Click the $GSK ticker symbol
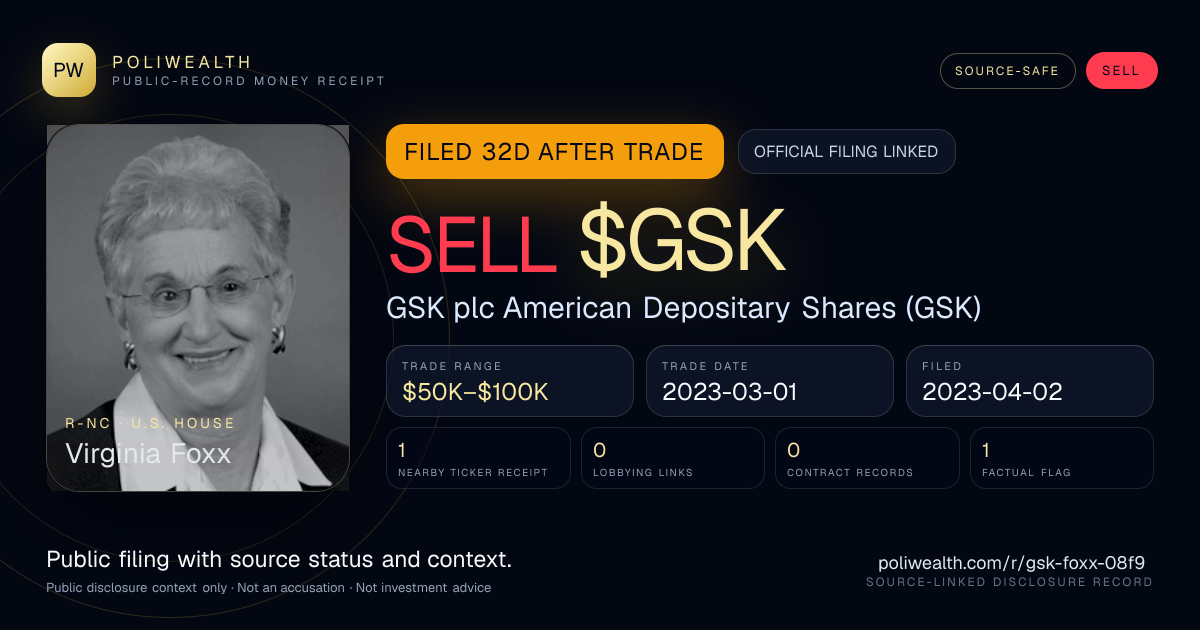Screen dimensions: 1200x630 tap(682, 241)
